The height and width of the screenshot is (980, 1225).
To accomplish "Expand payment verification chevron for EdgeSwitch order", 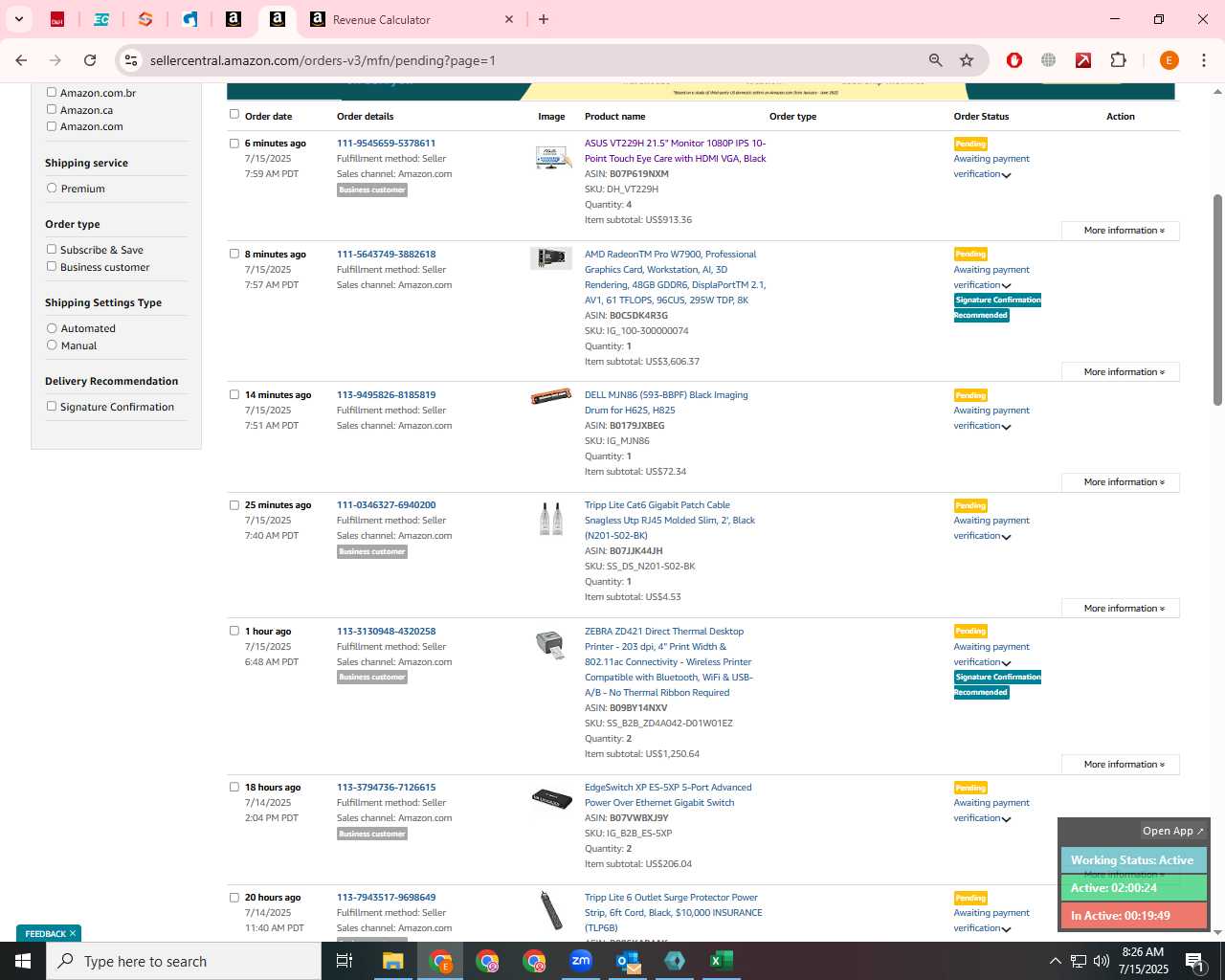I will [1006, 819].
